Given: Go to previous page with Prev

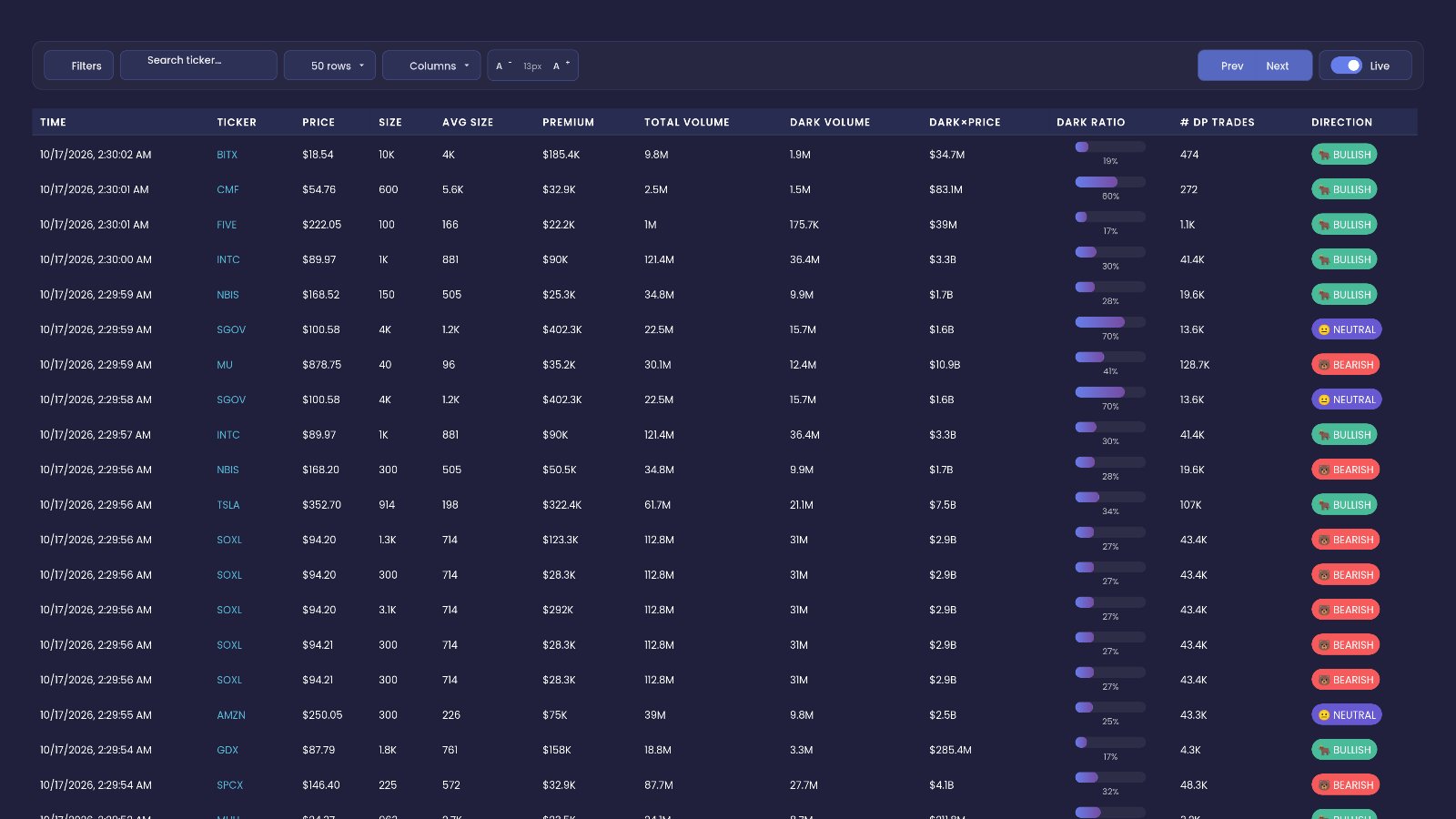Looking at the screenshot, I should point(1232,66).
